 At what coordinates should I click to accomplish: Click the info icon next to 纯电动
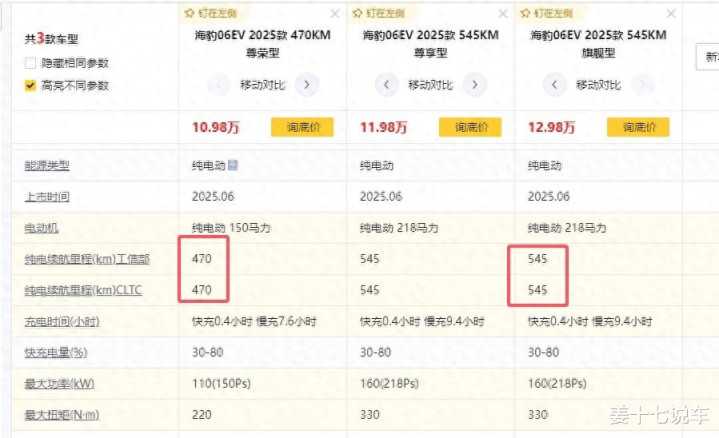point(232,164)
